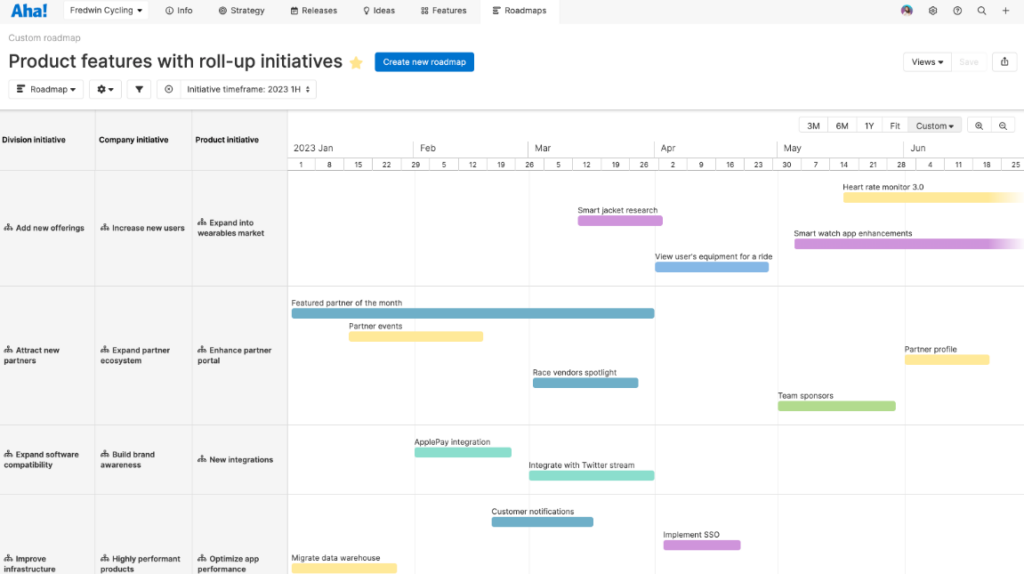Screen dimensions: 1024x574
Task: Zoom out on the timeline
Action: (1003, 126)
